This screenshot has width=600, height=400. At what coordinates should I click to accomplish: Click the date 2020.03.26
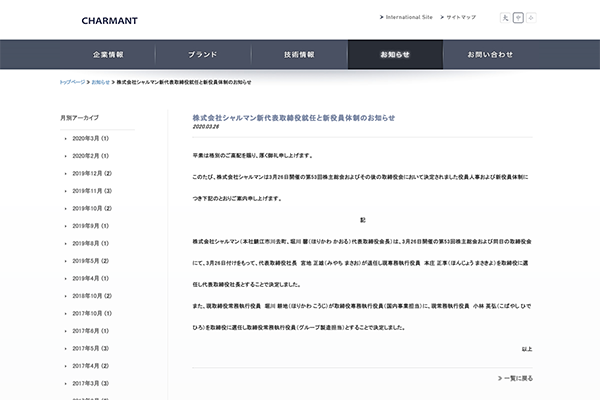pyautogui.click(x=206, y=127)
